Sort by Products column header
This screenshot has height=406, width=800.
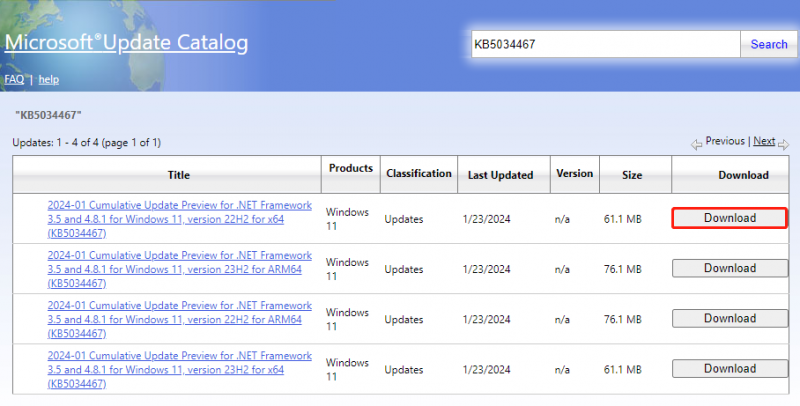(351, 175)
